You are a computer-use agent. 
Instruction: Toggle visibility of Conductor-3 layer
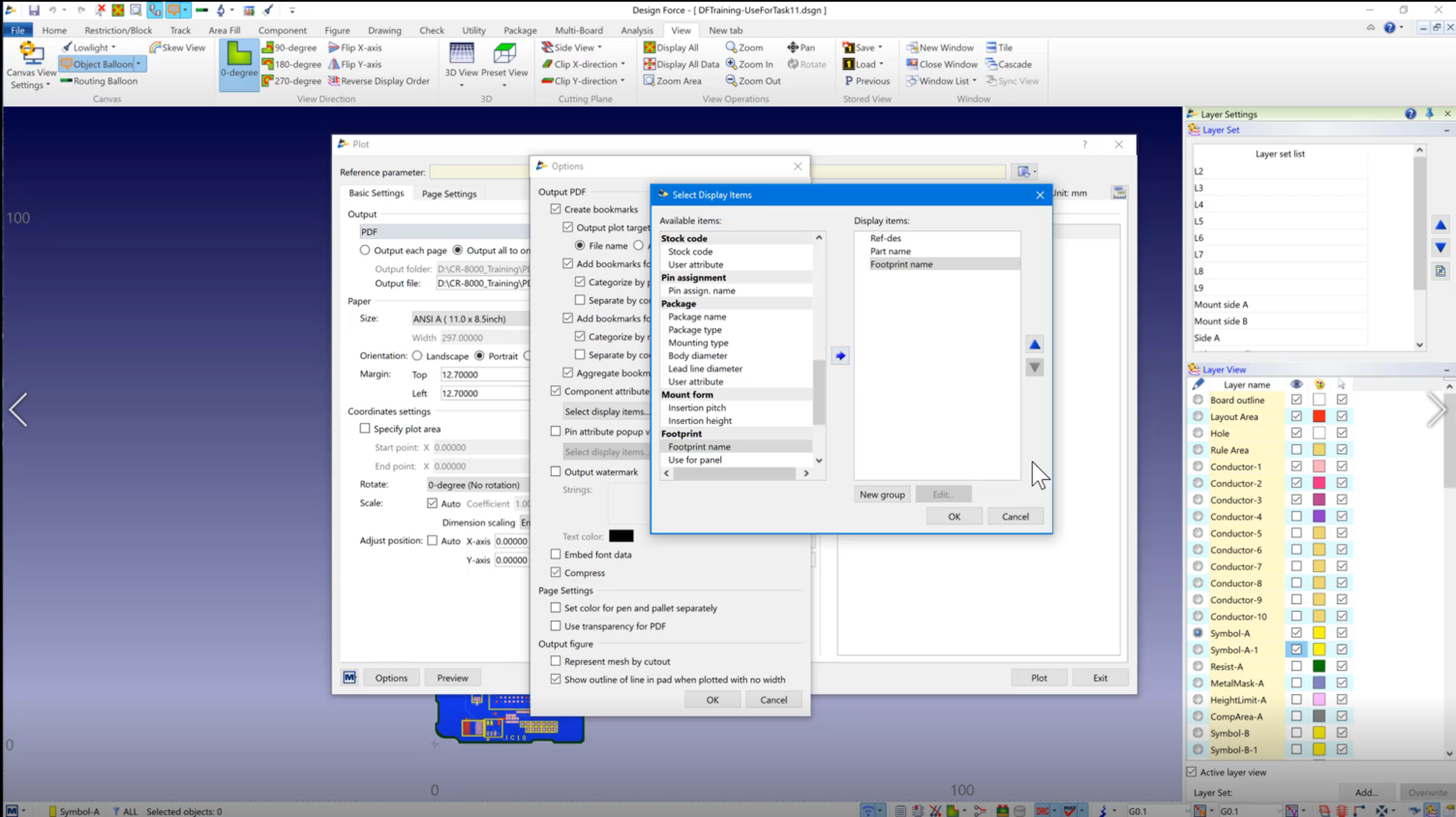1296,499
